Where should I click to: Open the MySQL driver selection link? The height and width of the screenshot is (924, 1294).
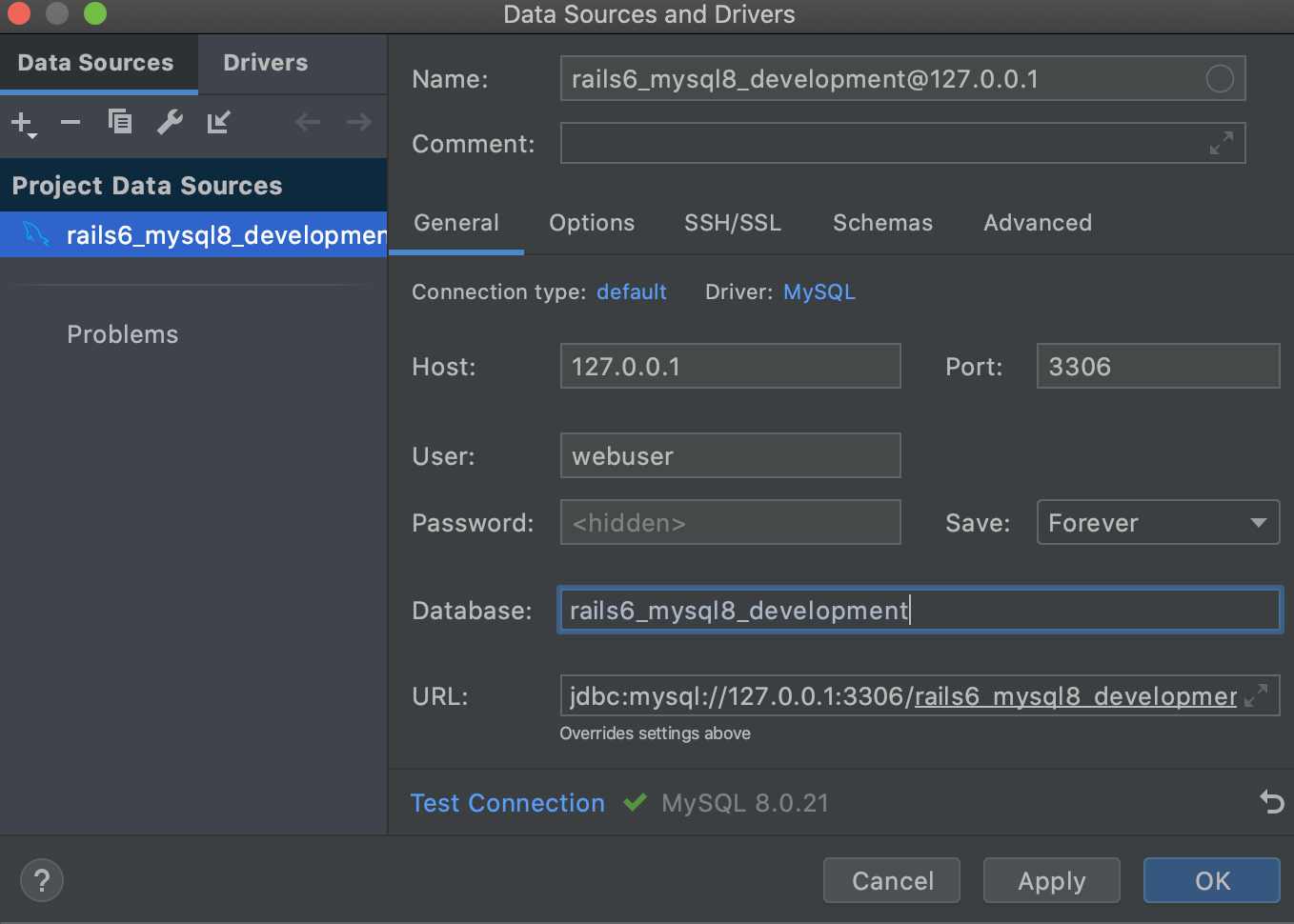819,292
